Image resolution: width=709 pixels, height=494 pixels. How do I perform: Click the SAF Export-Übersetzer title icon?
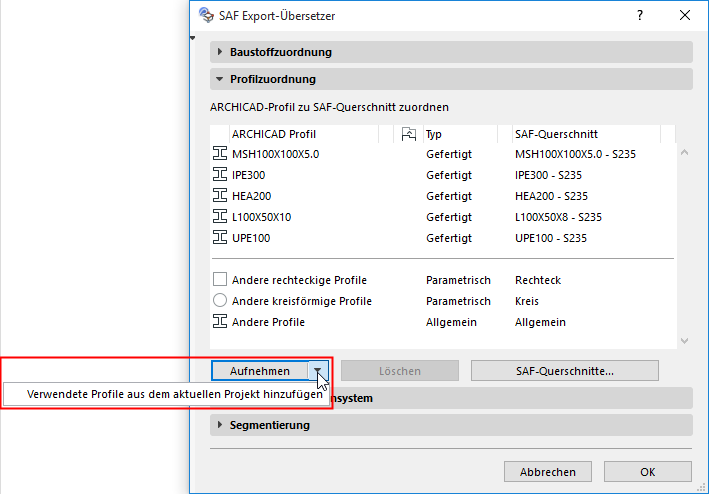click(x=206, y=15)
